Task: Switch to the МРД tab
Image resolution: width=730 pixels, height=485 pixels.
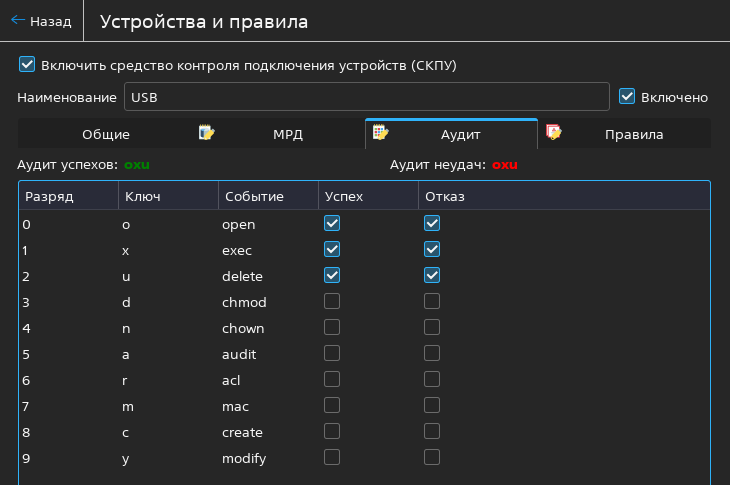Action: pyautogui.click(x=287, y=134)
